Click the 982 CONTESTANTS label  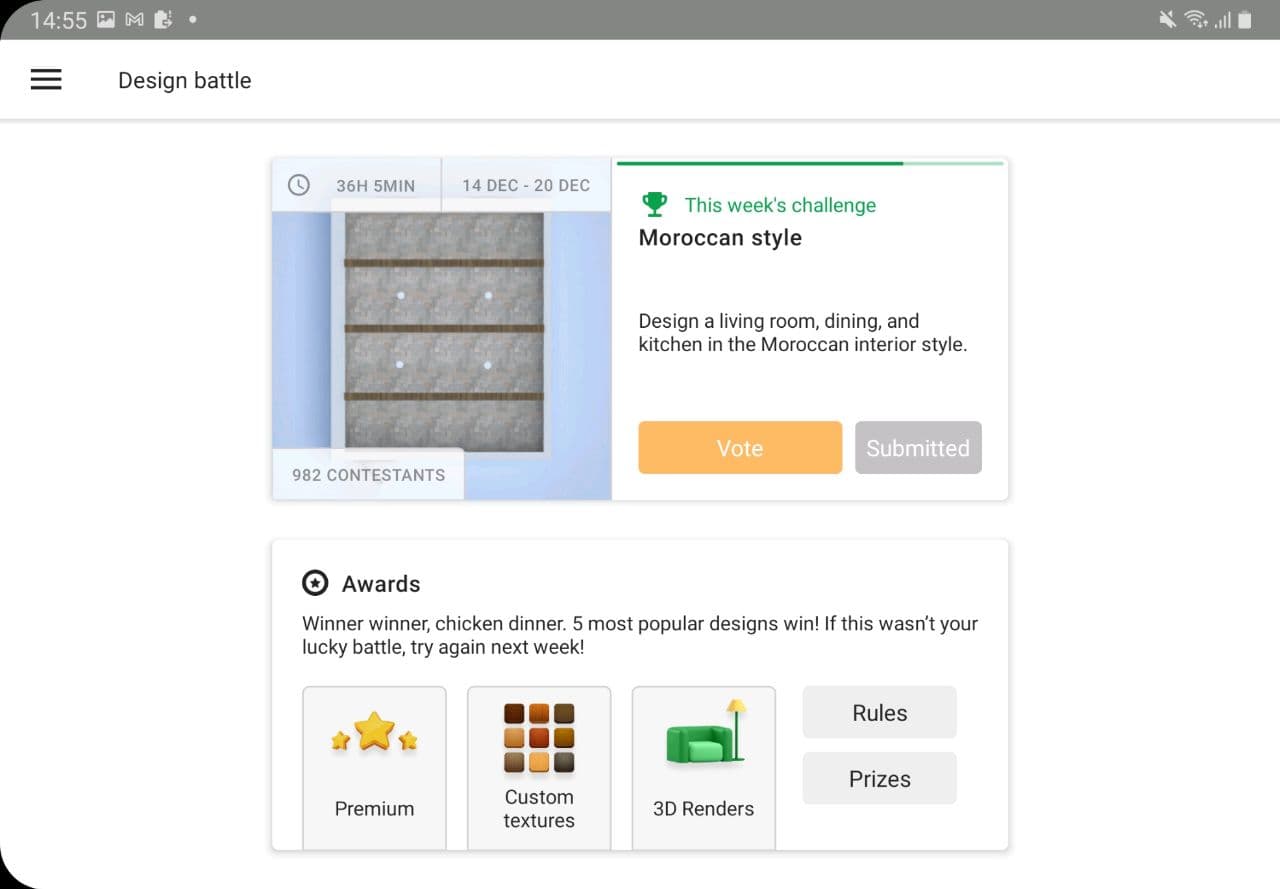368,474
